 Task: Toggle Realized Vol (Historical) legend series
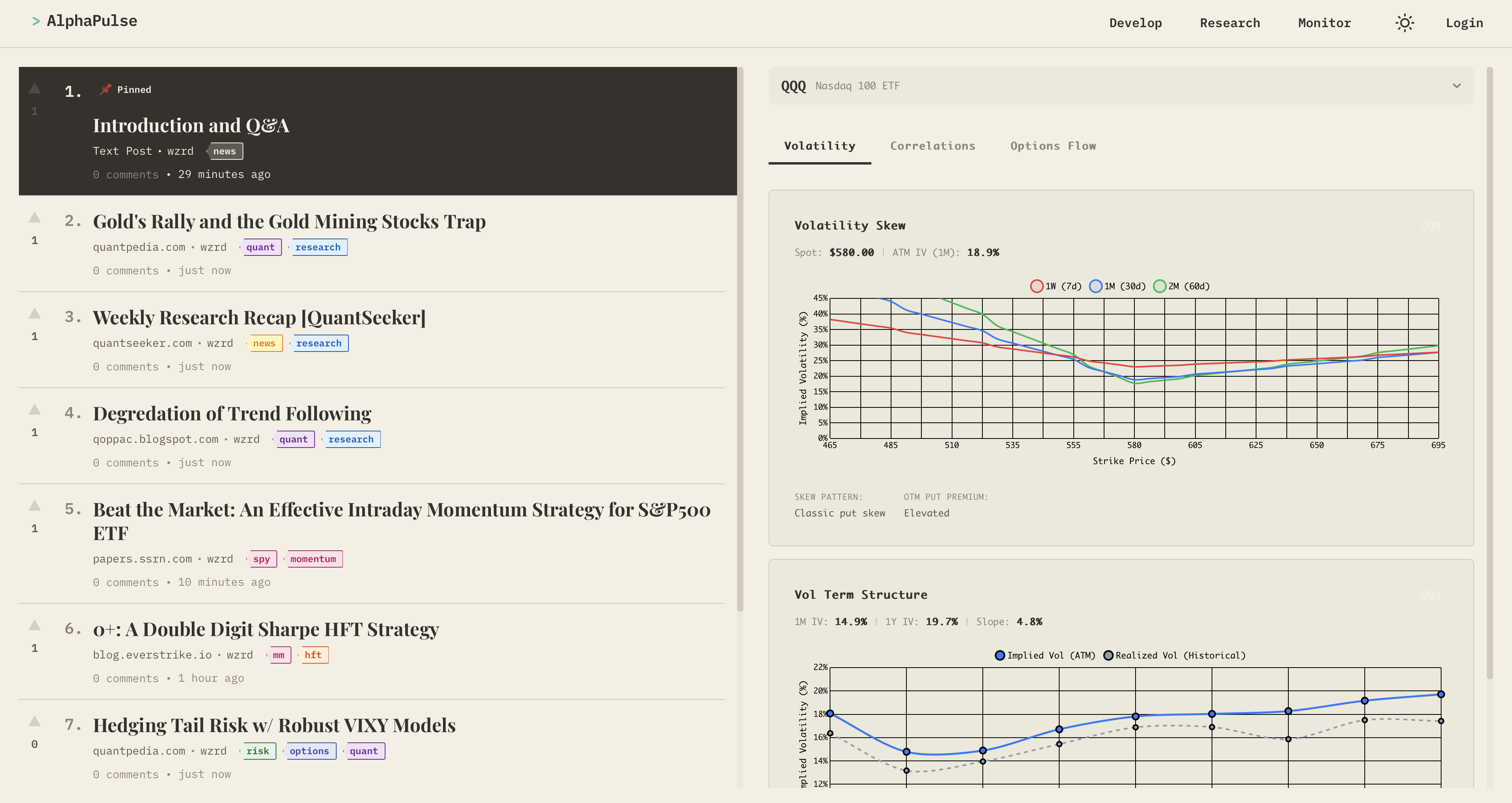(1174, 656)
